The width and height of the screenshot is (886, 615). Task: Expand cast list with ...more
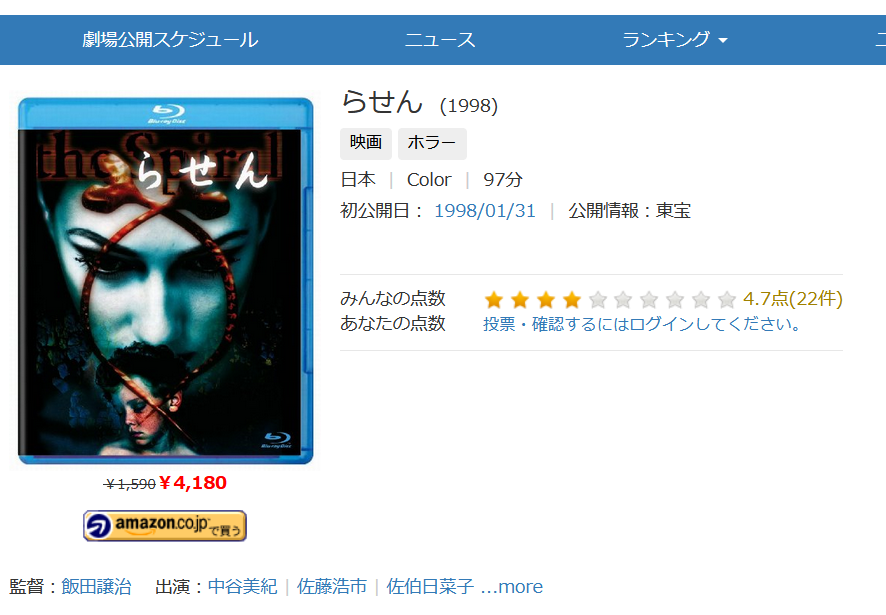(512, 587)
